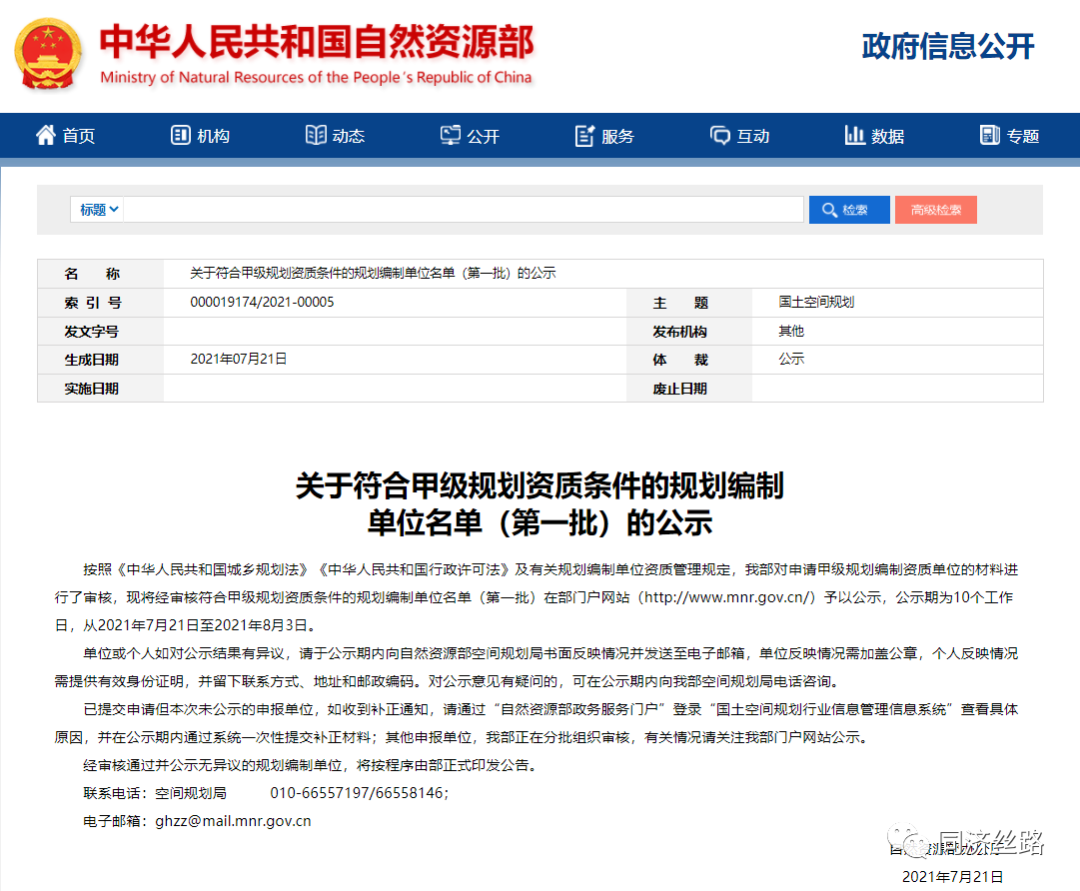Focus the search text input field

(464, 209)
